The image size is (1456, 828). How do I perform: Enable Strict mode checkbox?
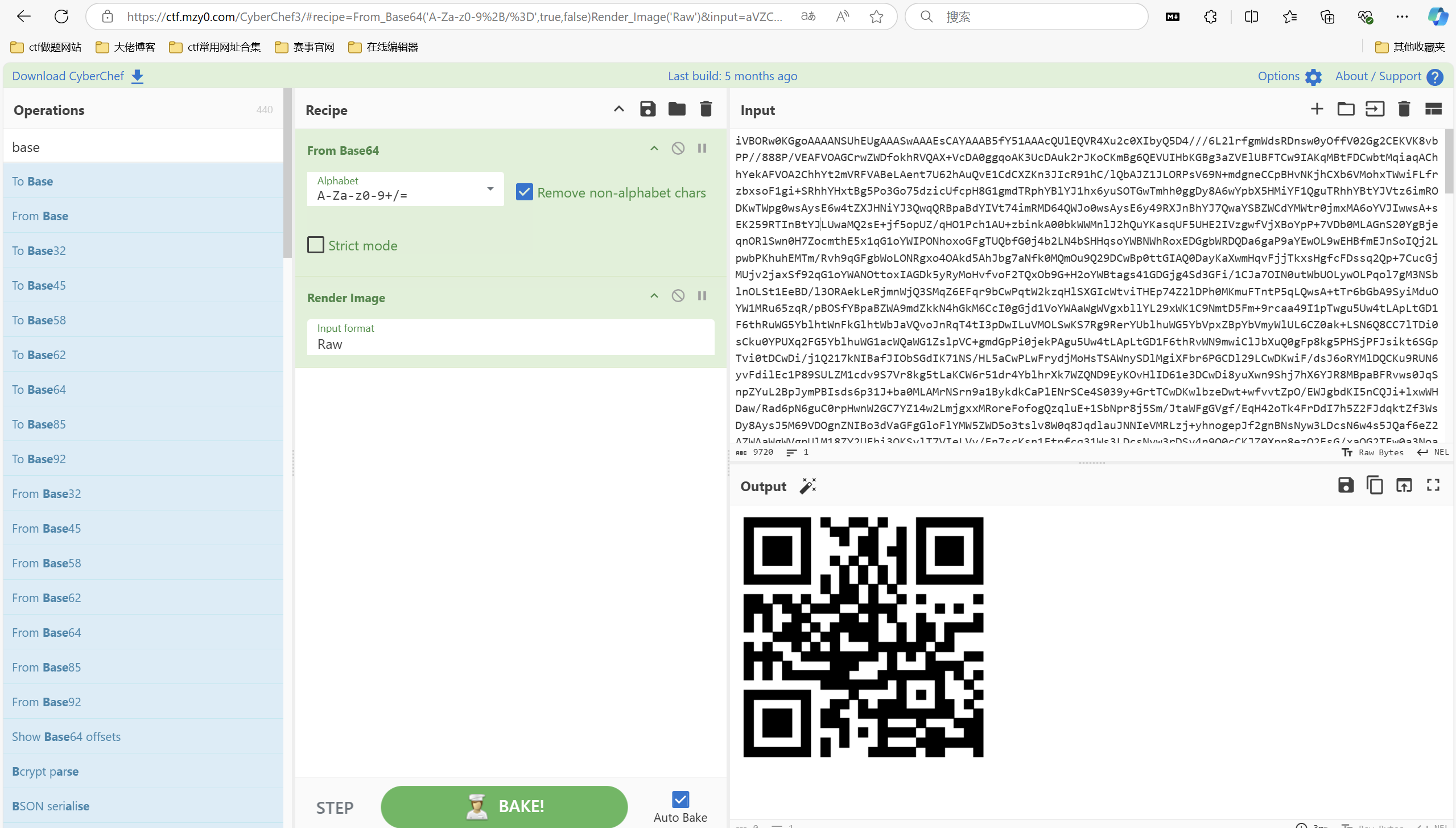(315, 245)
